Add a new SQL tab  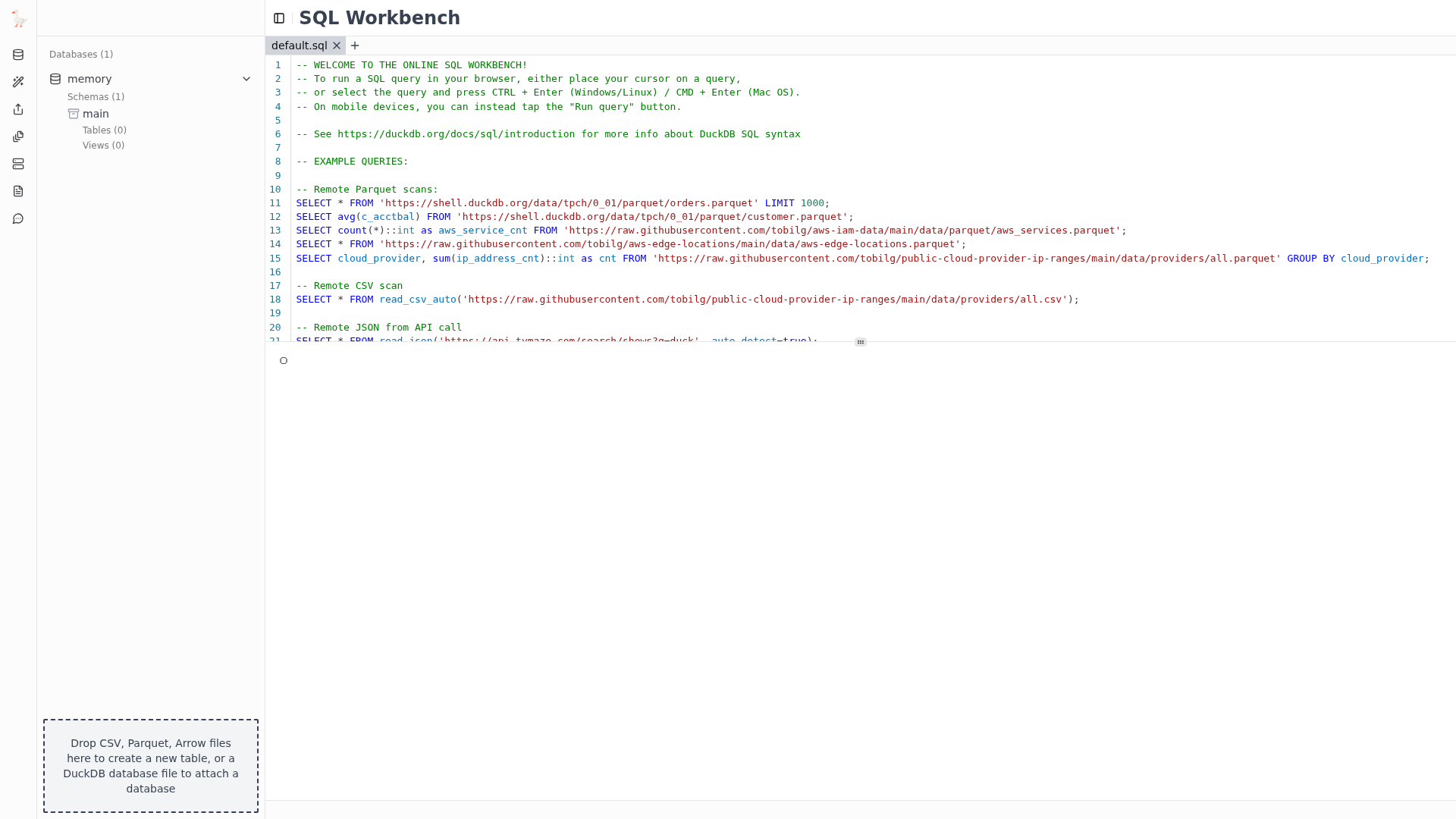(355, 45)
